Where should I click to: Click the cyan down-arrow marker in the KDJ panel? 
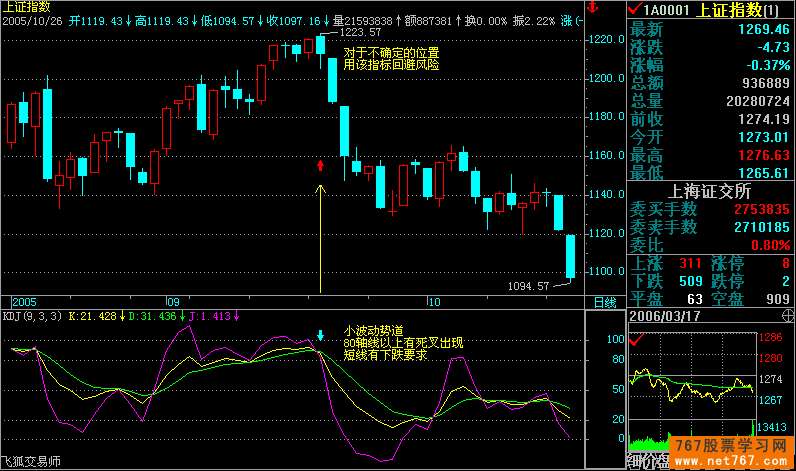tap(320, 335)
